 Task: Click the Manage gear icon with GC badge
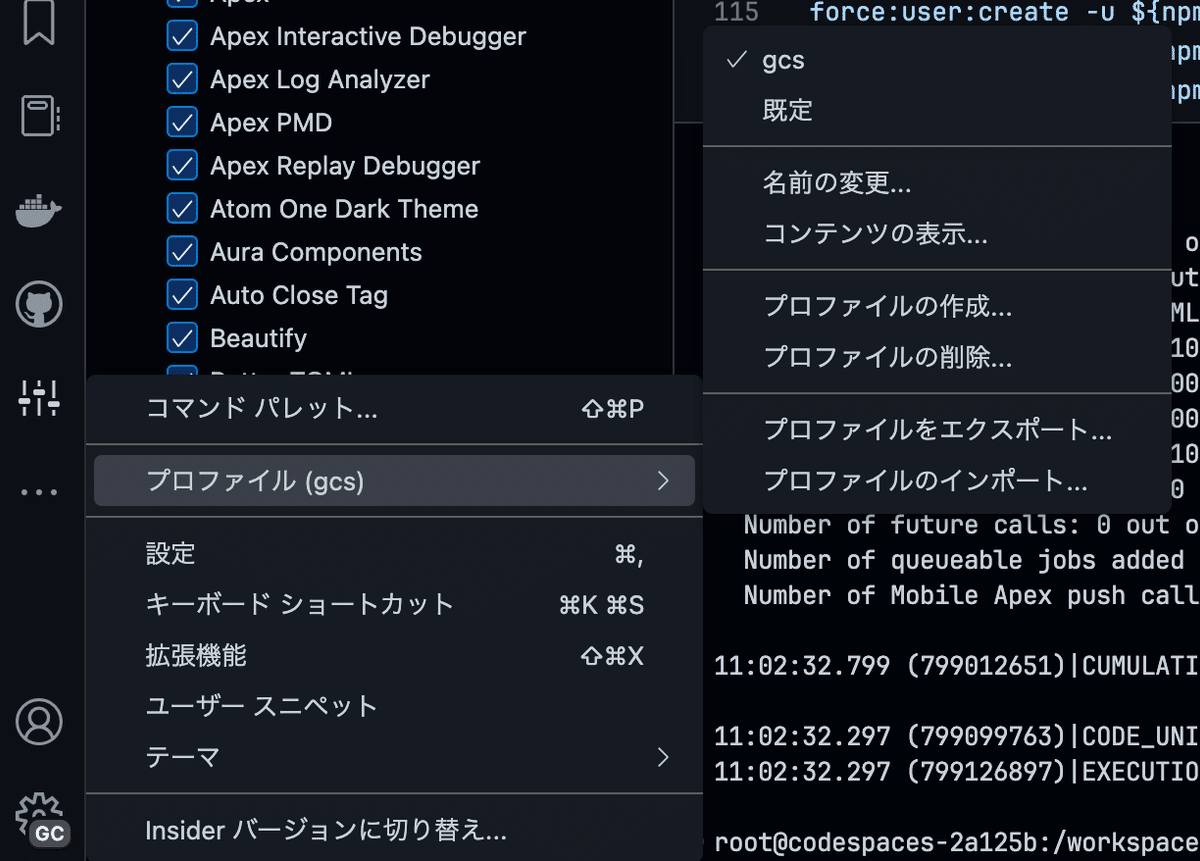41,818
